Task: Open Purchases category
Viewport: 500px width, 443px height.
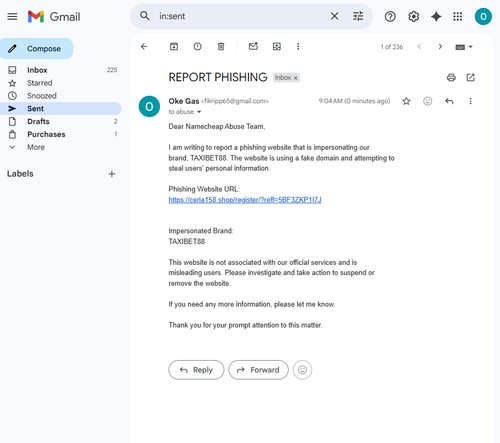Action: [61, 134]
